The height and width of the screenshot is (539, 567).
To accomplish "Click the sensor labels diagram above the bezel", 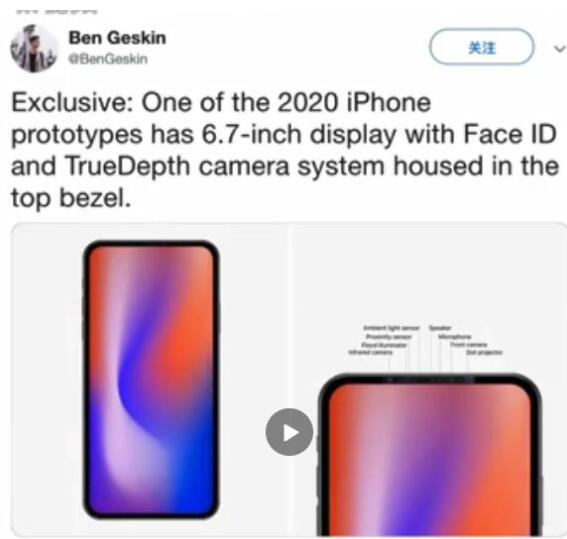I will tap(425, 340).
